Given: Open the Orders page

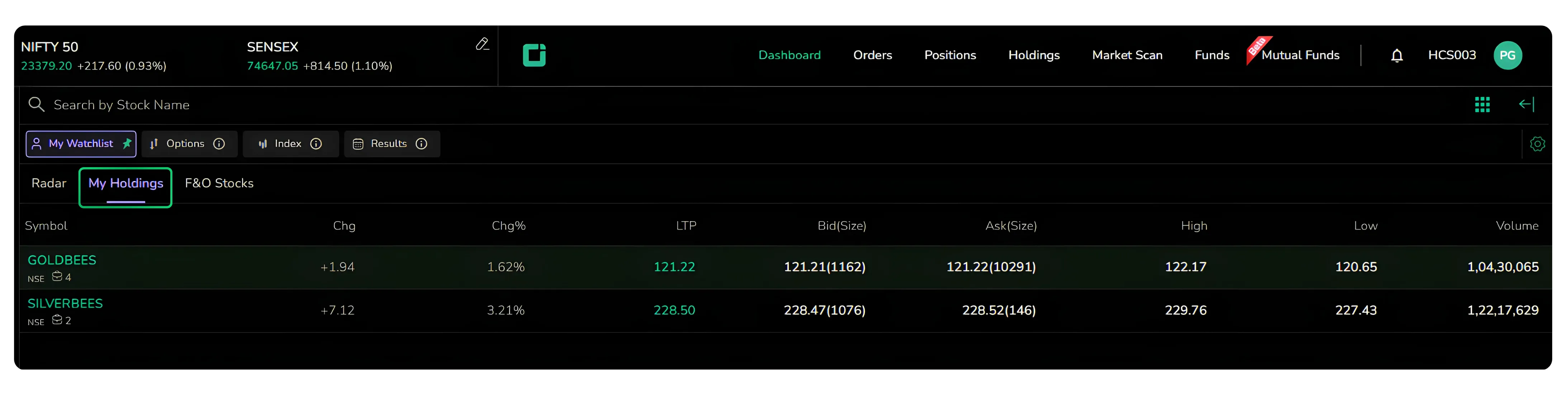Looking at the screenshot, I should (x=872, y=56).
